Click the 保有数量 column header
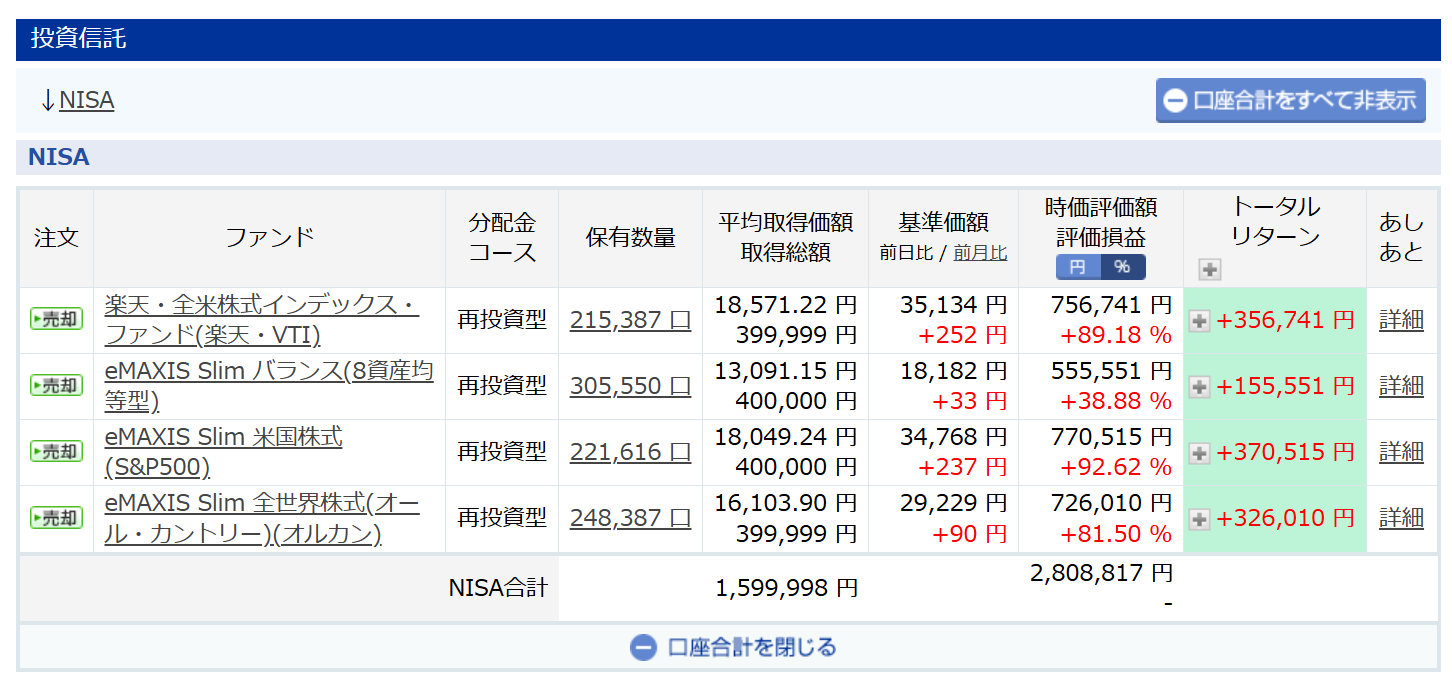 coord(630,238)
